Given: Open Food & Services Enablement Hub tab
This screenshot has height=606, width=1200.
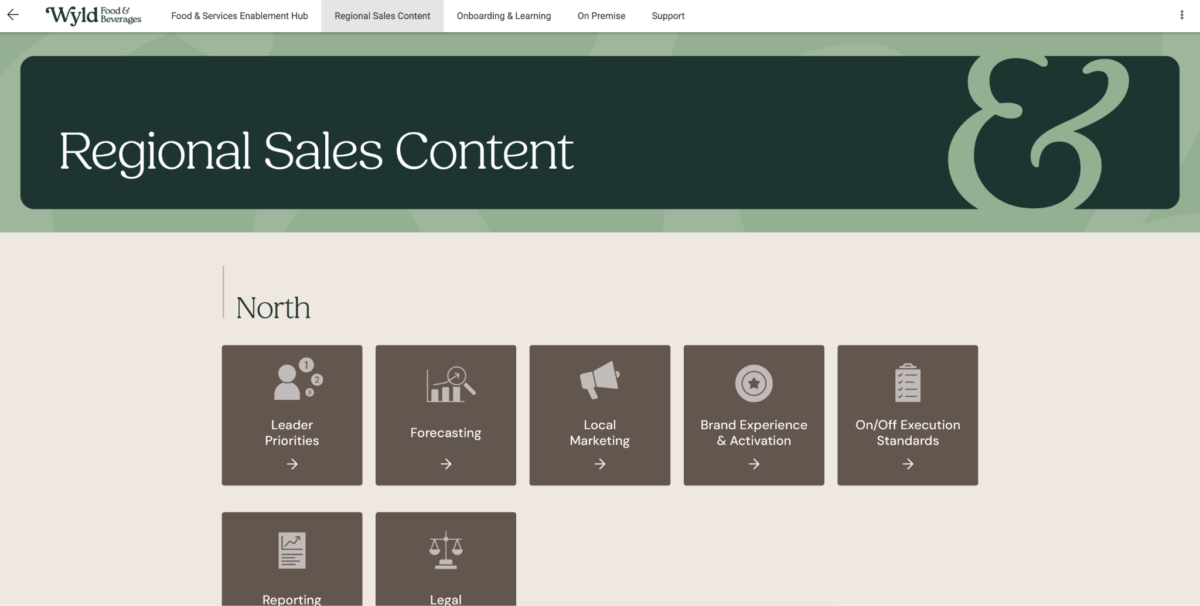Looking at the screenshot, I should pyautogui.click(x=239, y=16).
